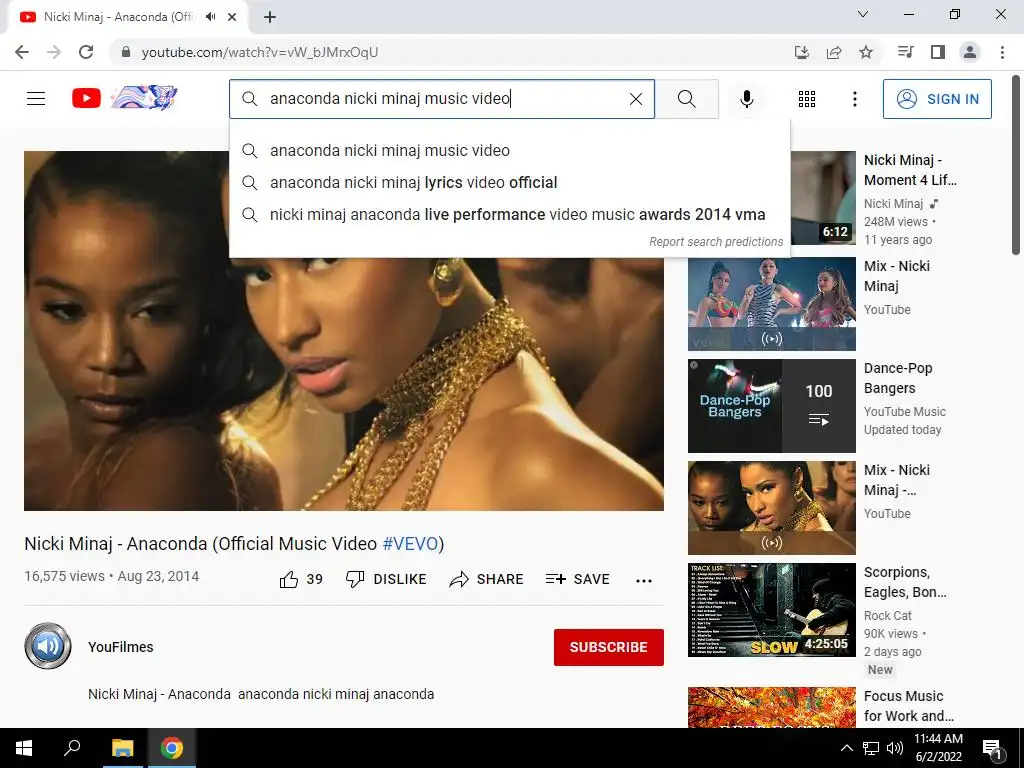Mute tab via the speaker icon on tab
This screenshot has width=1024, height=768.
tap(210, 17)
